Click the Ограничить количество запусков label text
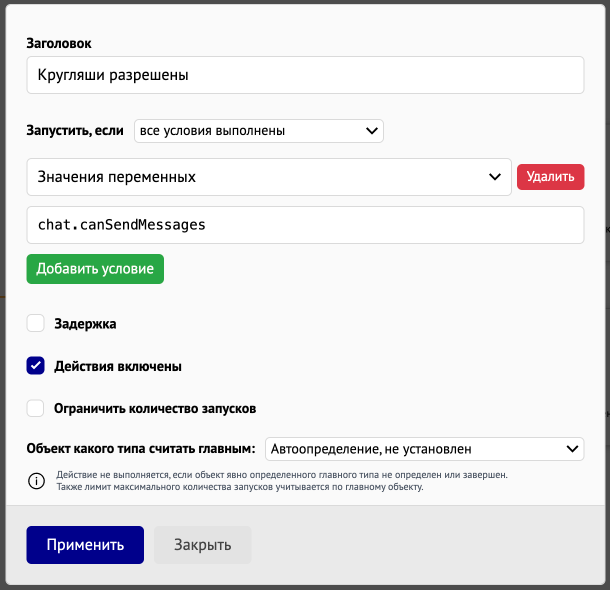Viewport: 610px width, 590px height. [155, 409]
